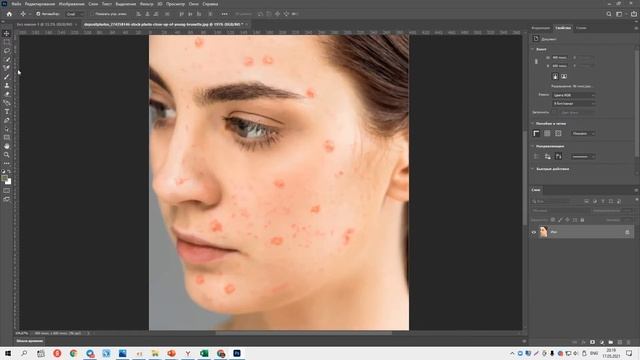Open the Изображение menu
The width and height of the screenshot is (640, 360).
(71, 4)
